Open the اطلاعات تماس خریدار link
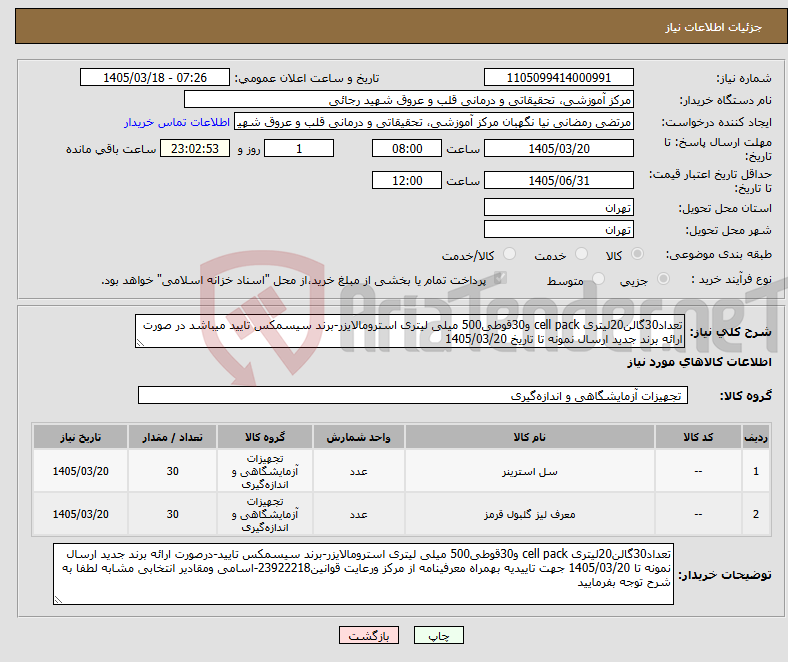The image size is (788, 662). tap(177, 122)
